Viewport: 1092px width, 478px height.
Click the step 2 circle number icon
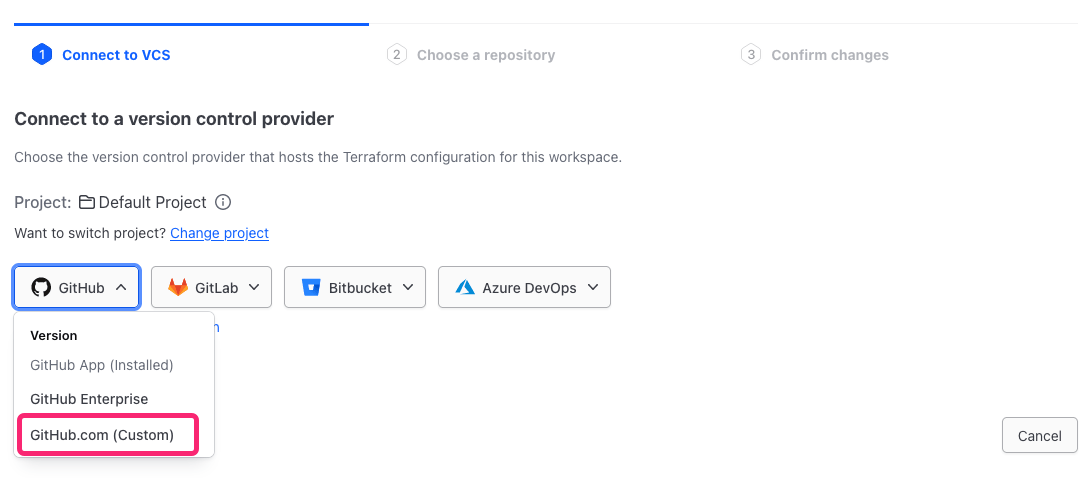(x=397, y=55)
